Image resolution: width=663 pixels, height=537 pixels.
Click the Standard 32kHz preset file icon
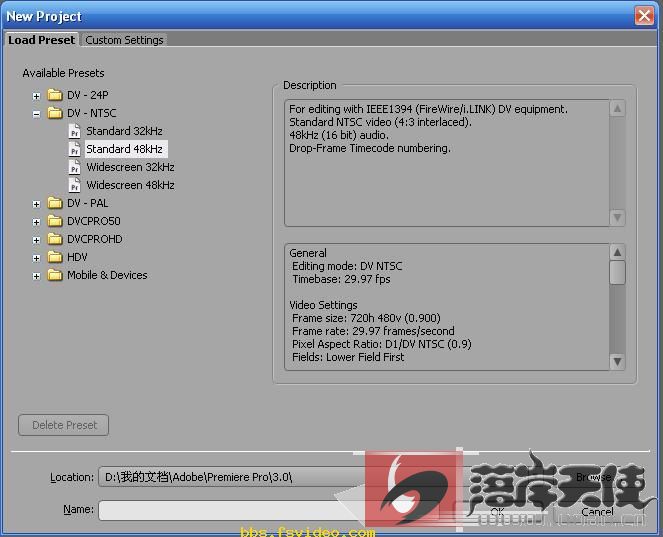pos(74,131)
